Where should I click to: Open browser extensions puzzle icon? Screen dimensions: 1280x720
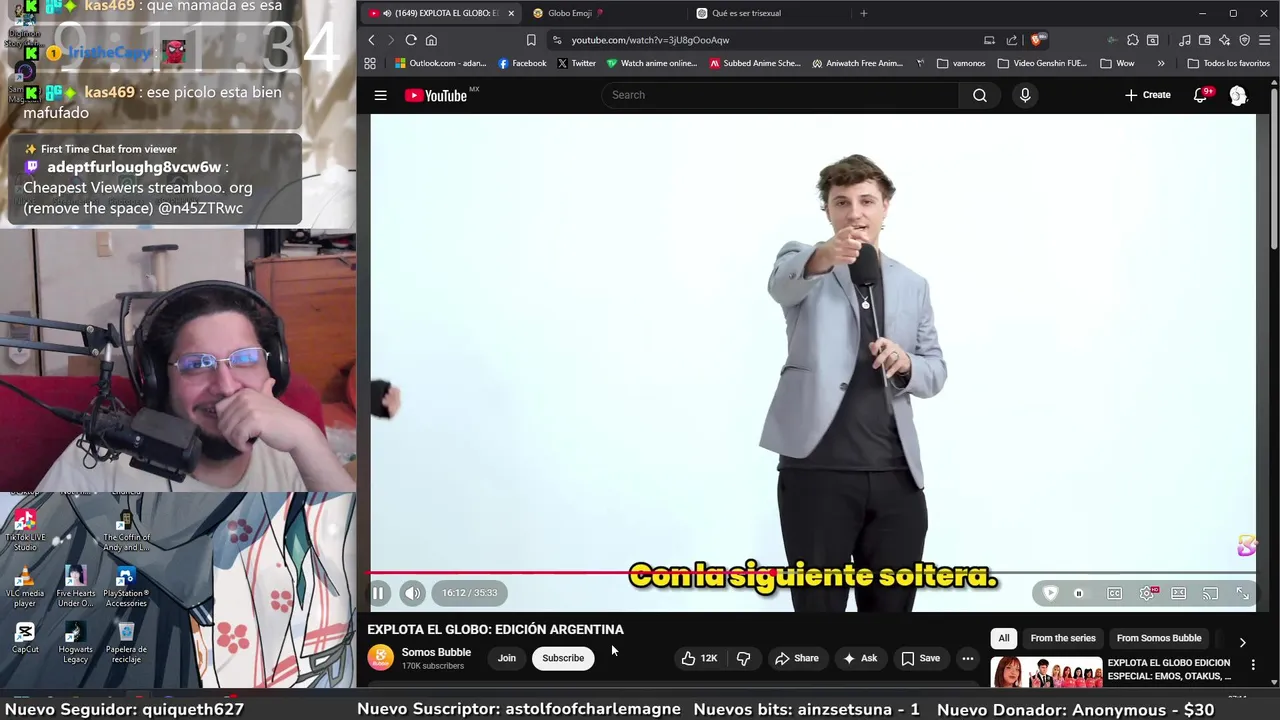[1133, 40]
